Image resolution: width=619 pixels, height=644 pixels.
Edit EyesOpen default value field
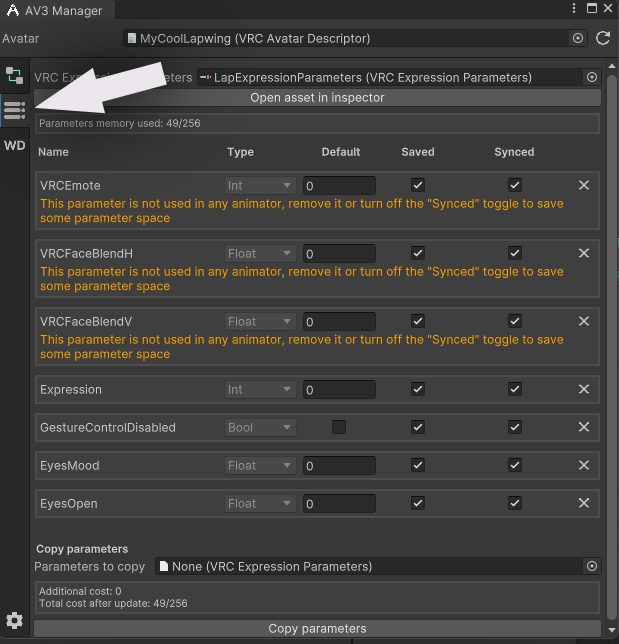(x=339, y=504)
